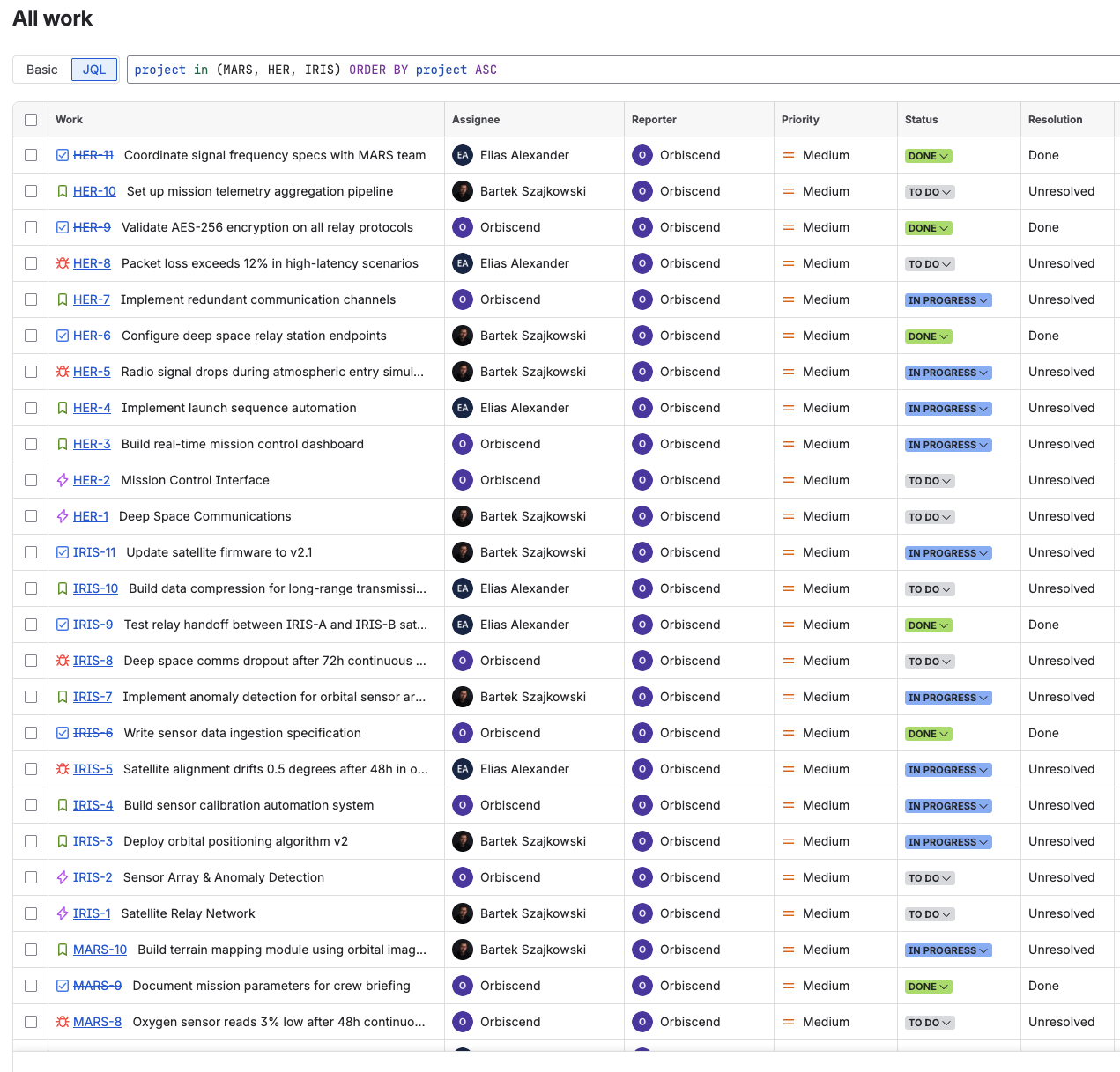Click Elias Alexander's avatar in HER-11 row
This screenshot has height=1072, width=1120.
tap(463, 155)
